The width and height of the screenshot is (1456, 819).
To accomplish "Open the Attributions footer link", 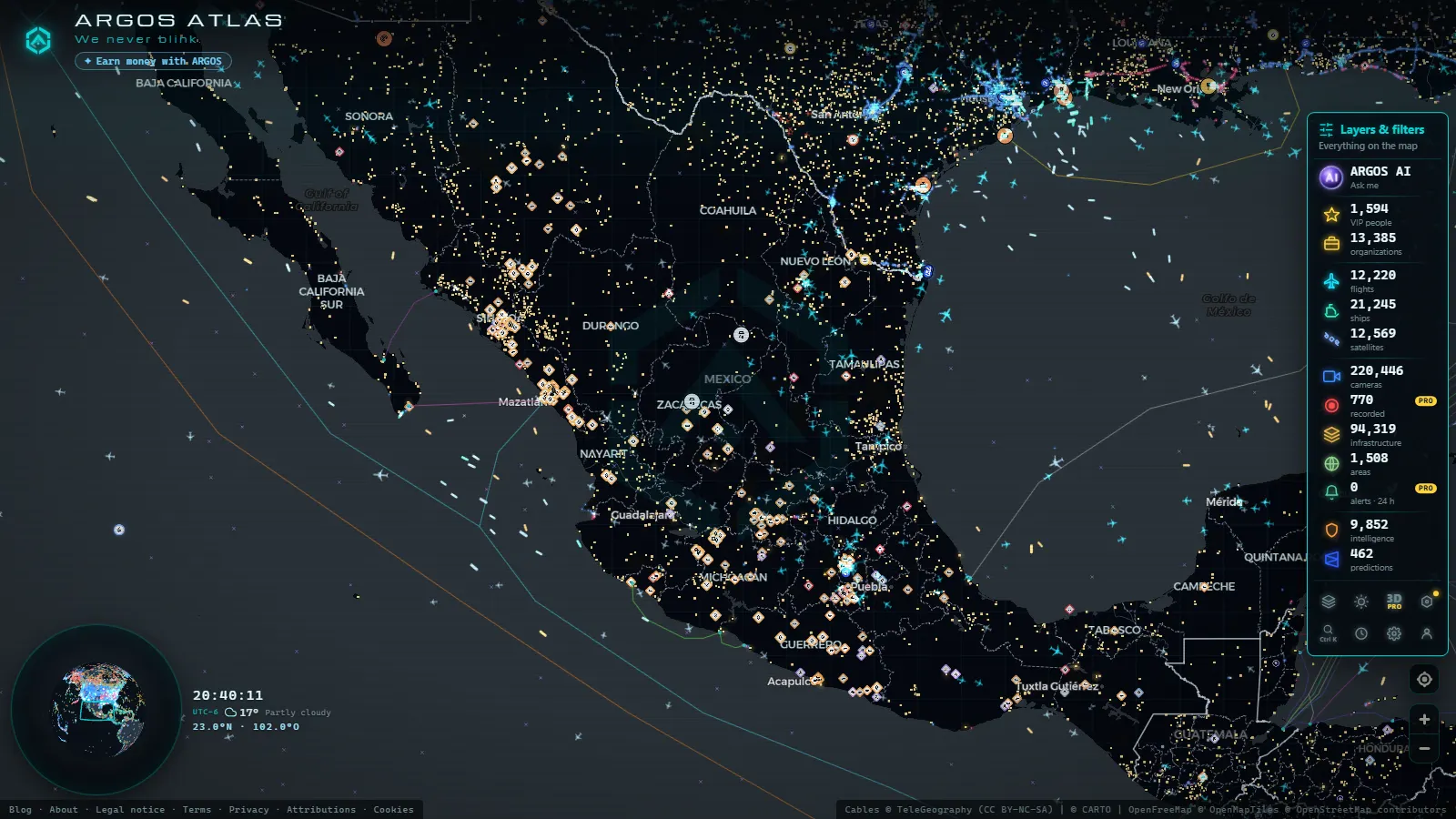I will (321, 810).
